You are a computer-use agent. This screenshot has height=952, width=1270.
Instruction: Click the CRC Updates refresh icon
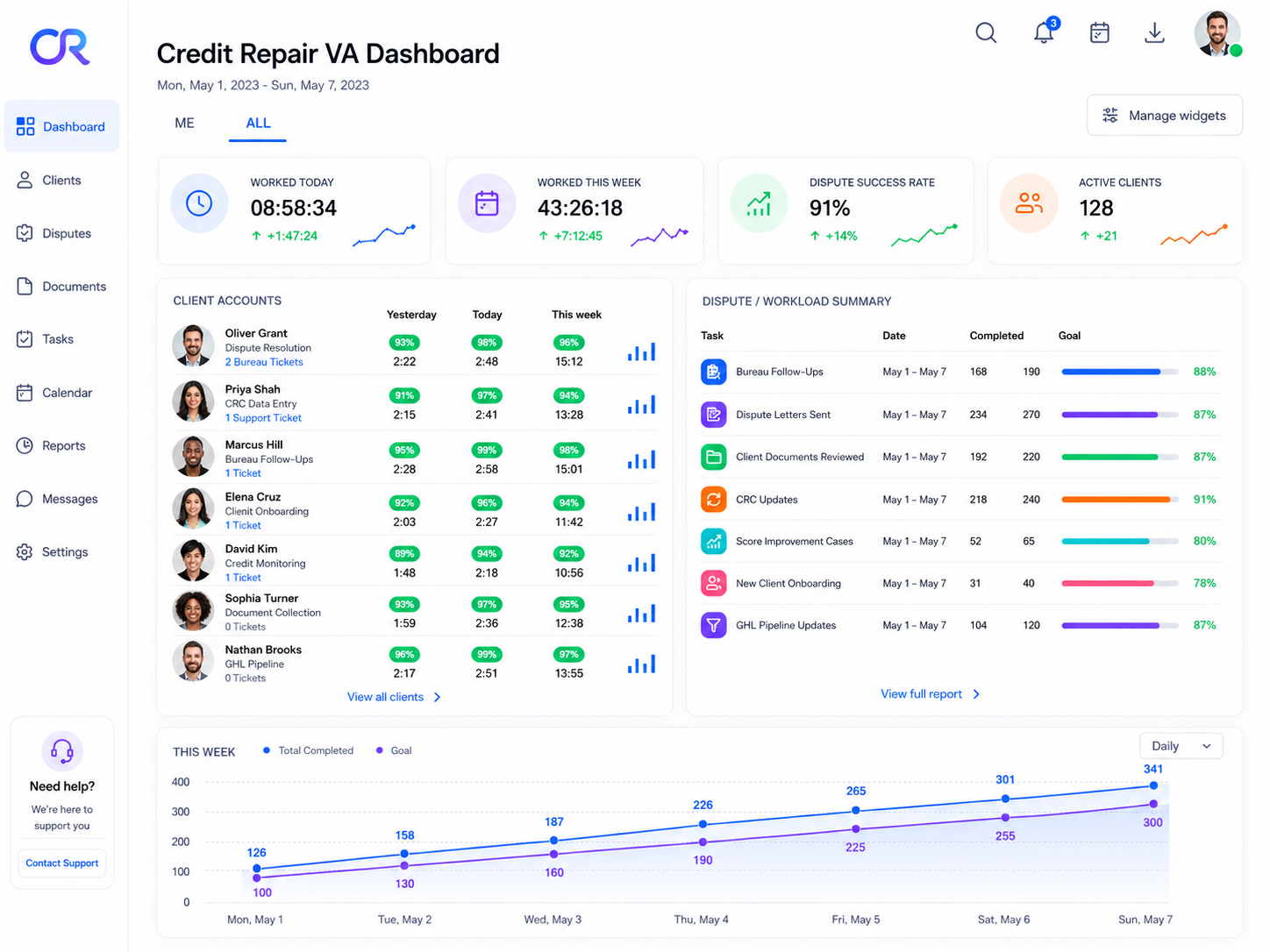(714, 500)
